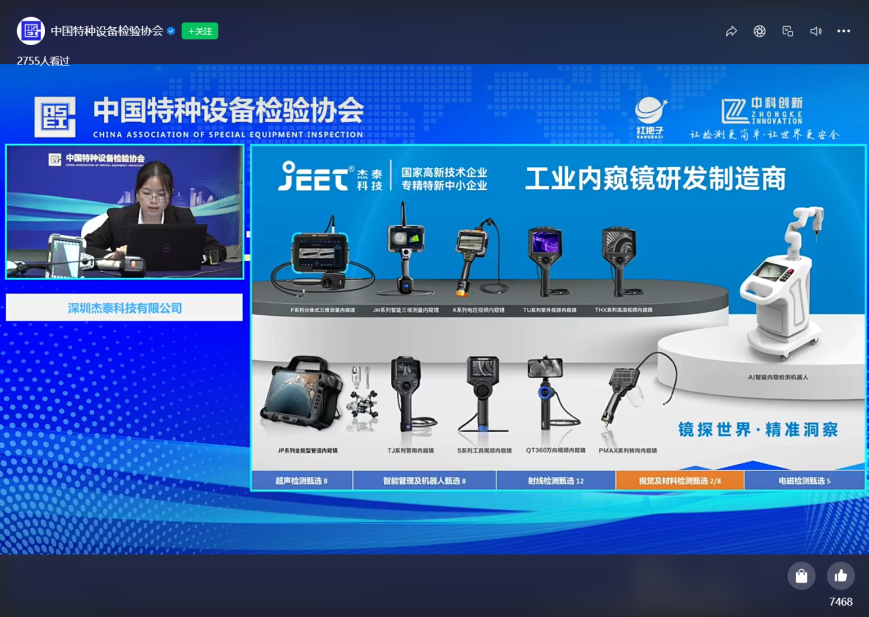
Task: Adjust the volume control slider
Action: [x=817, y=31]
